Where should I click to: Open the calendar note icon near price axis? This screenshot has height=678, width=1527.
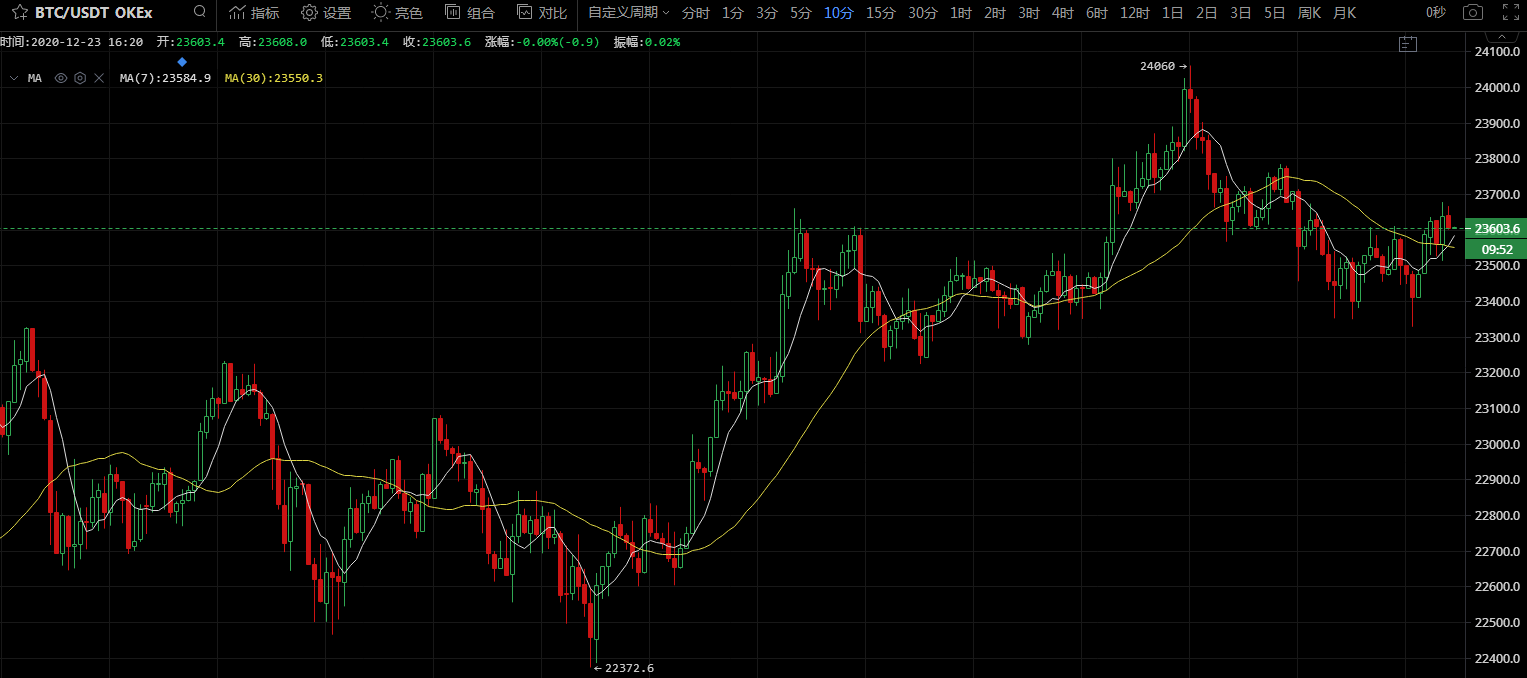pyautogui.click(x=1408, y=44)
